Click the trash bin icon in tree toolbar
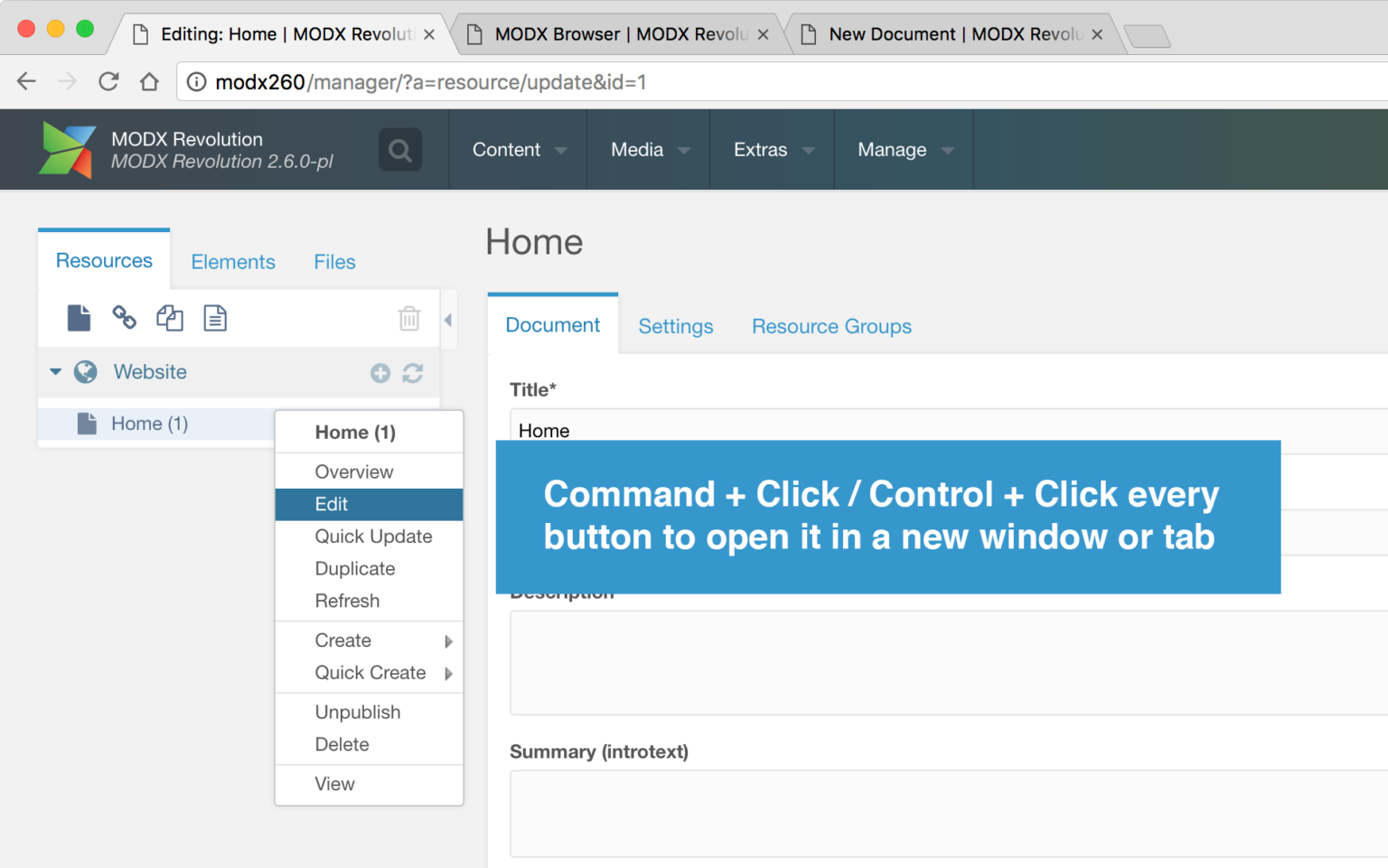The width and height of the screenshot is (1388, 868). 409,318
